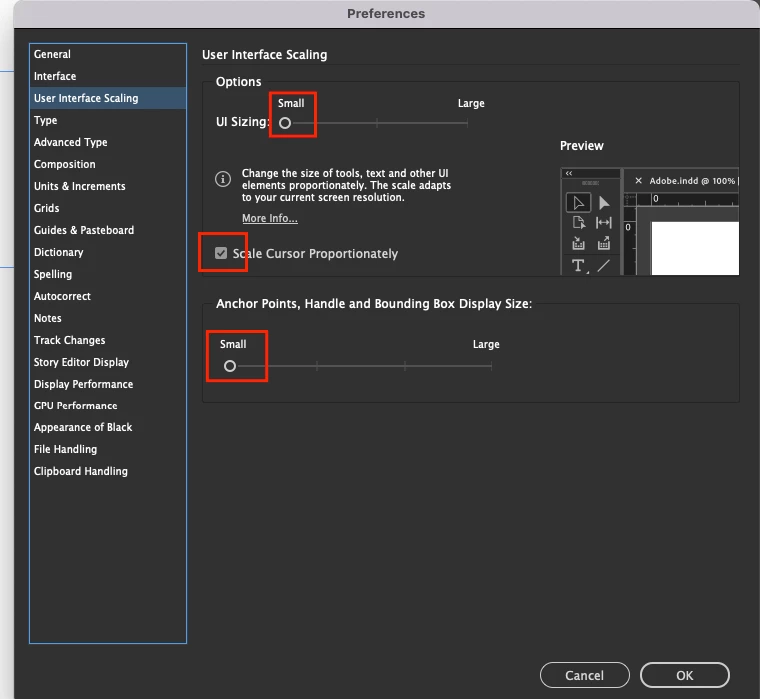Select the Page tool in Preview
This screenshot has width=760, height=699.
tap(579, 222)
